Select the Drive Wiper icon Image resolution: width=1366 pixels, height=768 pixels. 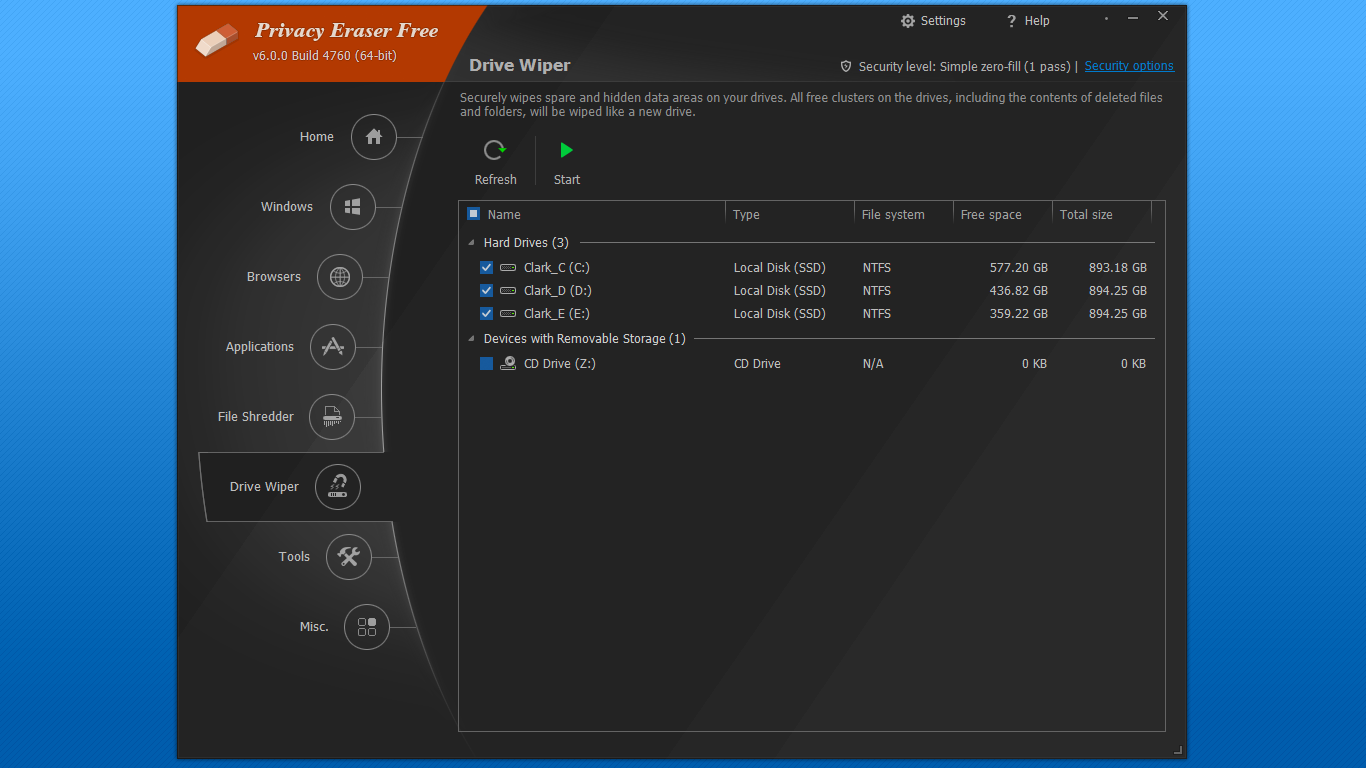tap(337, 487)
